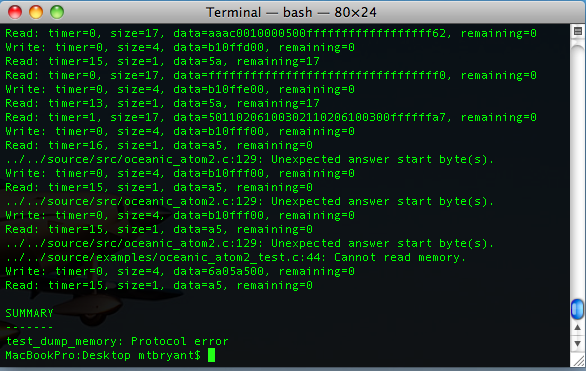Screen dimensions: 586x371
Task: Click the window resize grip corner
Action: click(578, 361)
